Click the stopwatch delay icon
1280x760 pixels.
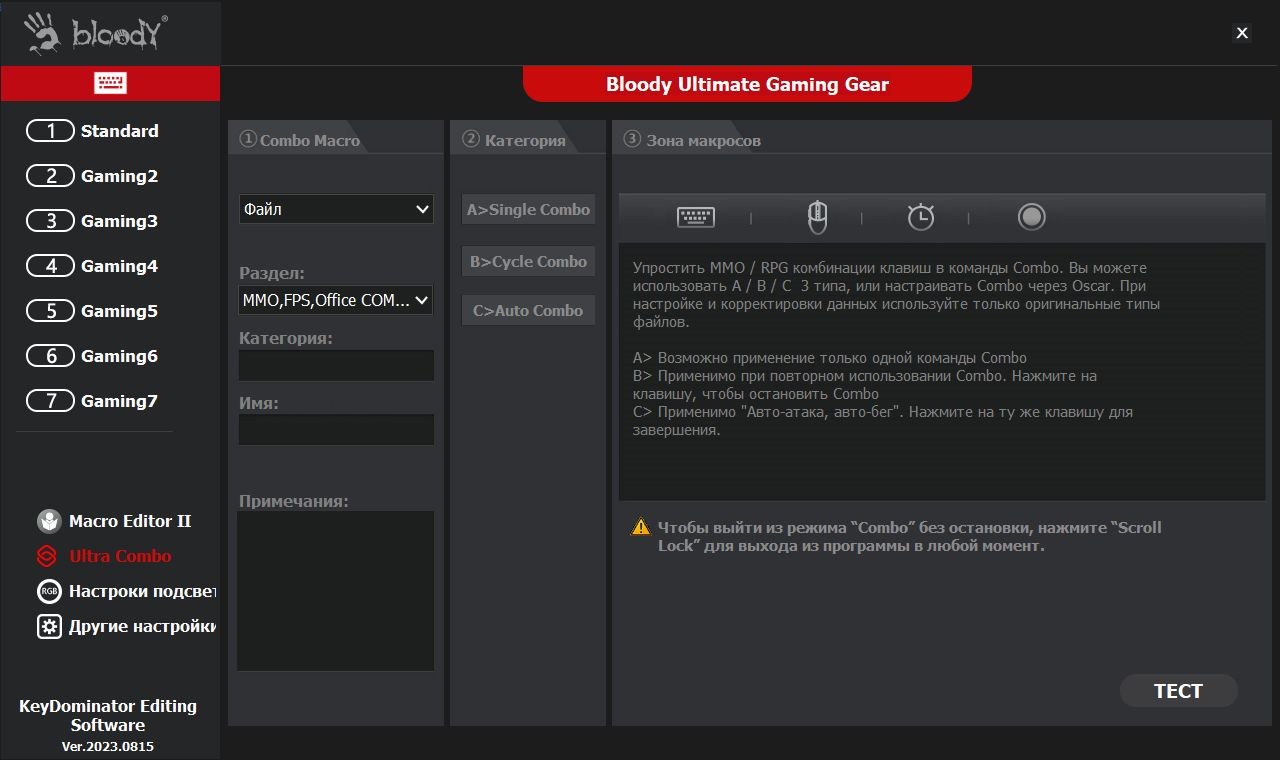click(920, 217)
